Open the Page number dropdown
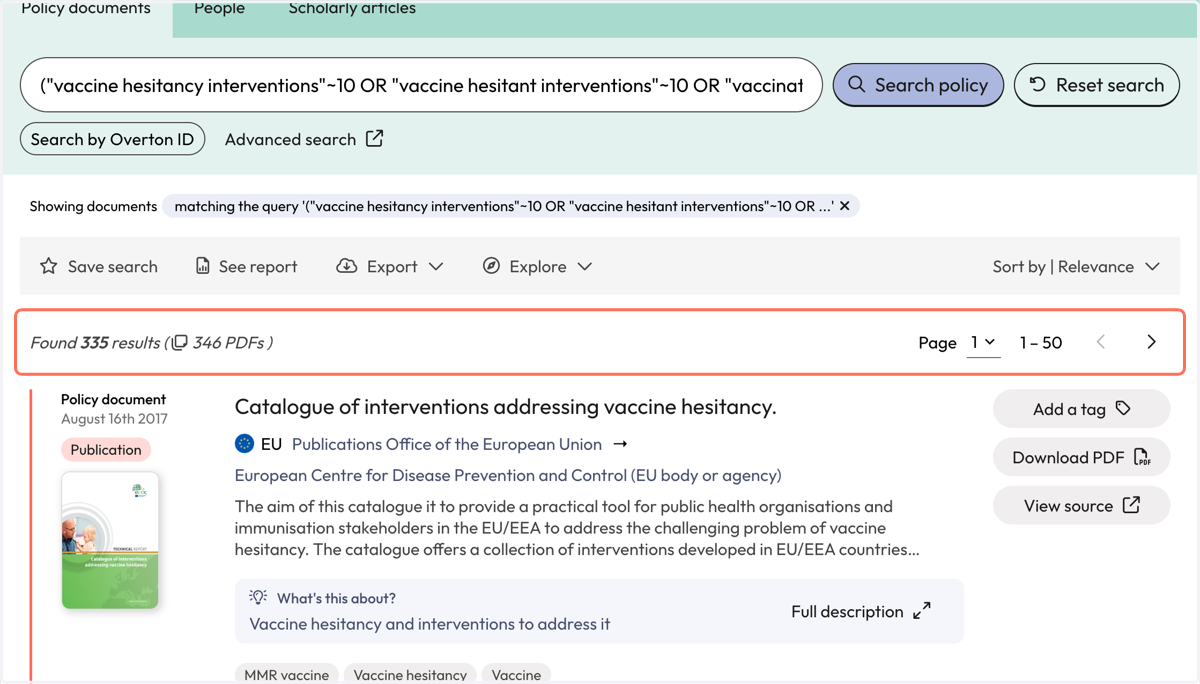Viewport: 1200px width, 684px height. [984, 342]
